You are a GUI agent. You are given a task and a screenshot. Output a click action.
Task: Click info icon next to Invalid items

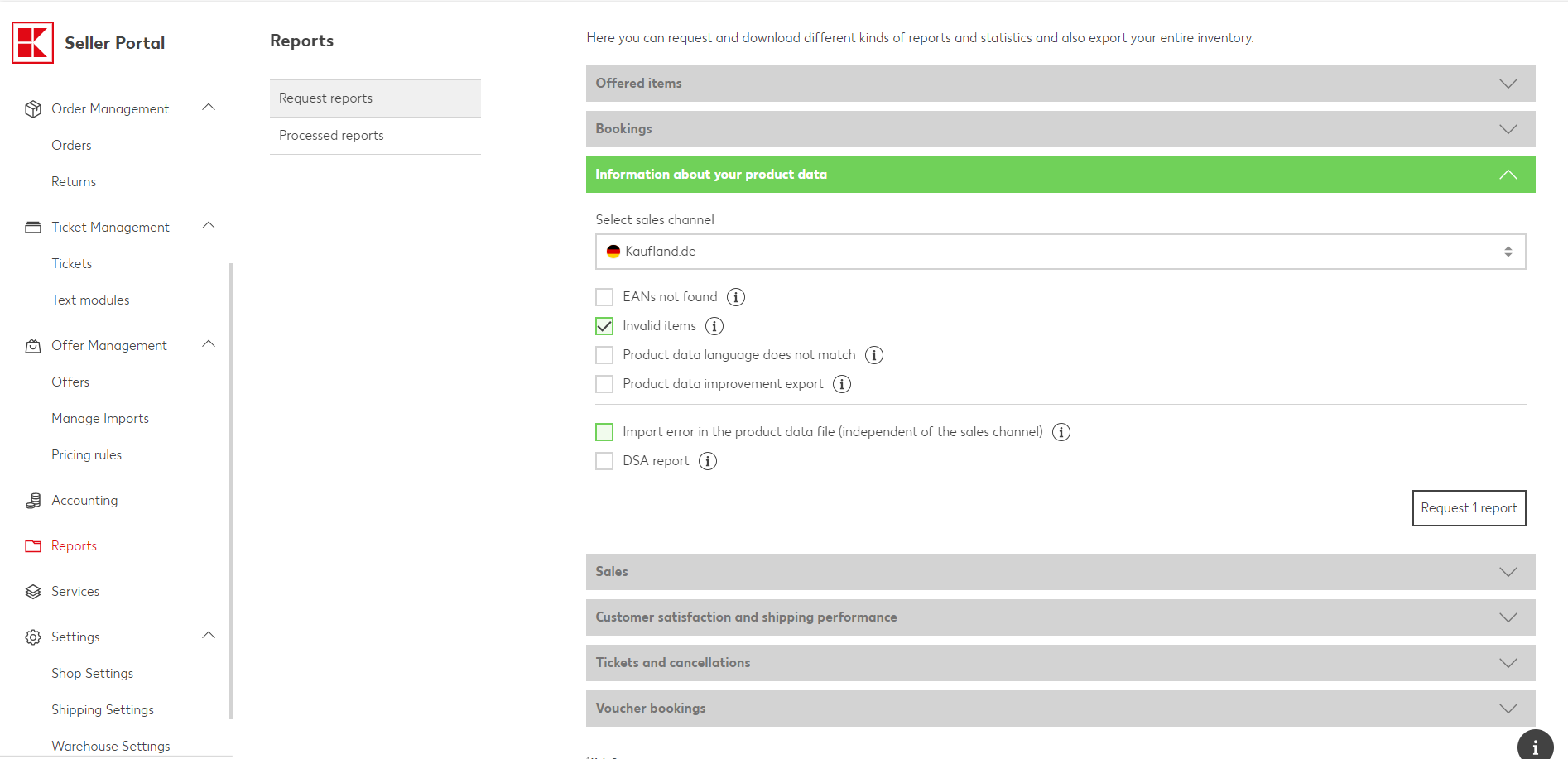[714, 326]
